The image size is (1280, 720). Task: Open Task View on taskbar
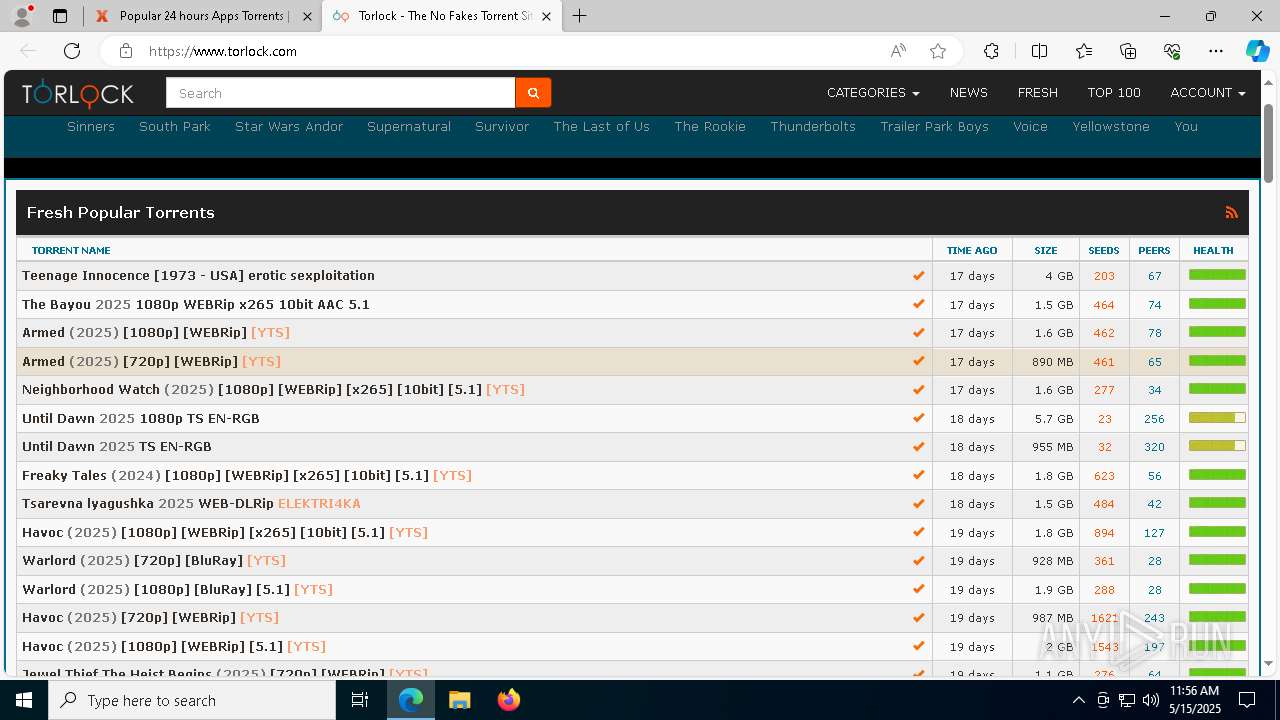(x=360, y=700)
